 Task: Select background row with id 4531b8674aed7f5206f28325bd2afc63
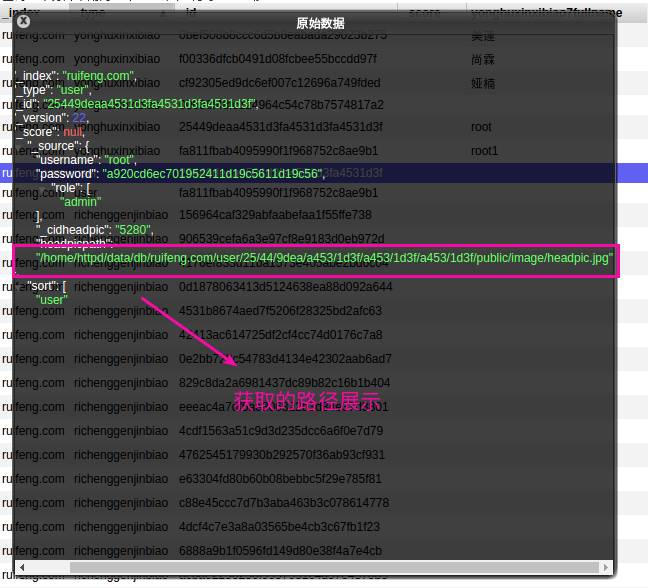coord(324,311)
